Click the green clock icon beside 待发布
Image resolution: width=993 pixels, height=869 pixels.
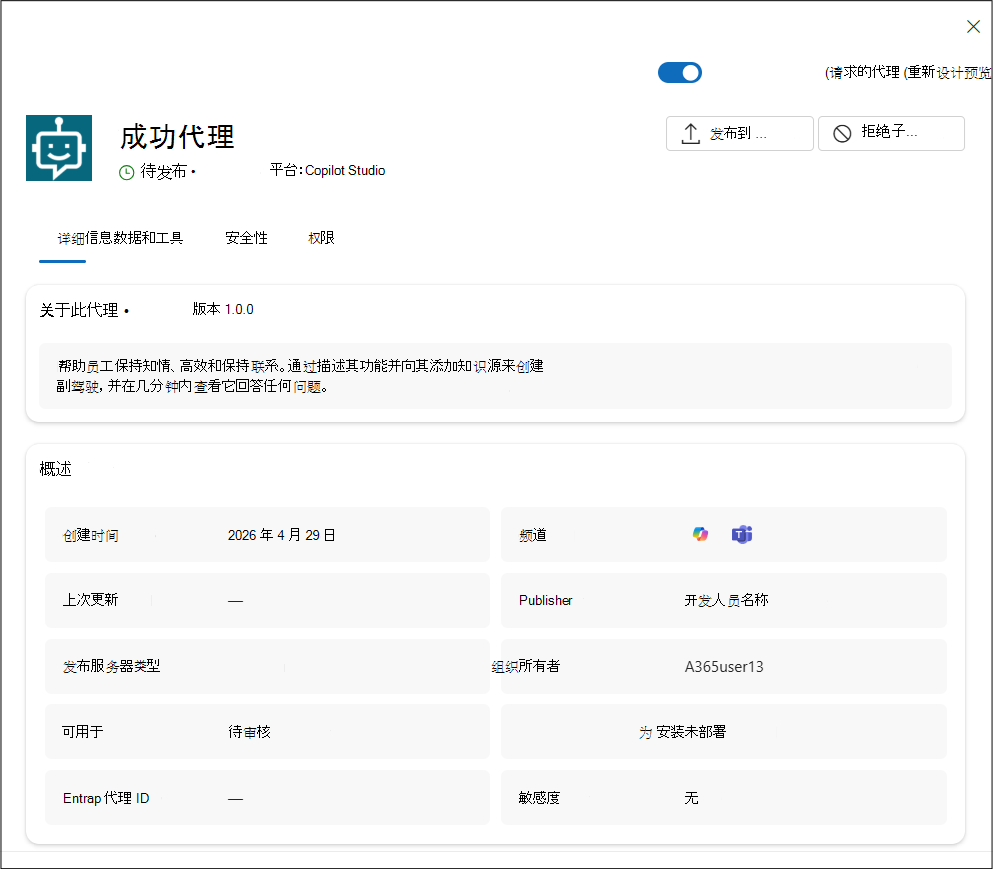tap(127, 172)
